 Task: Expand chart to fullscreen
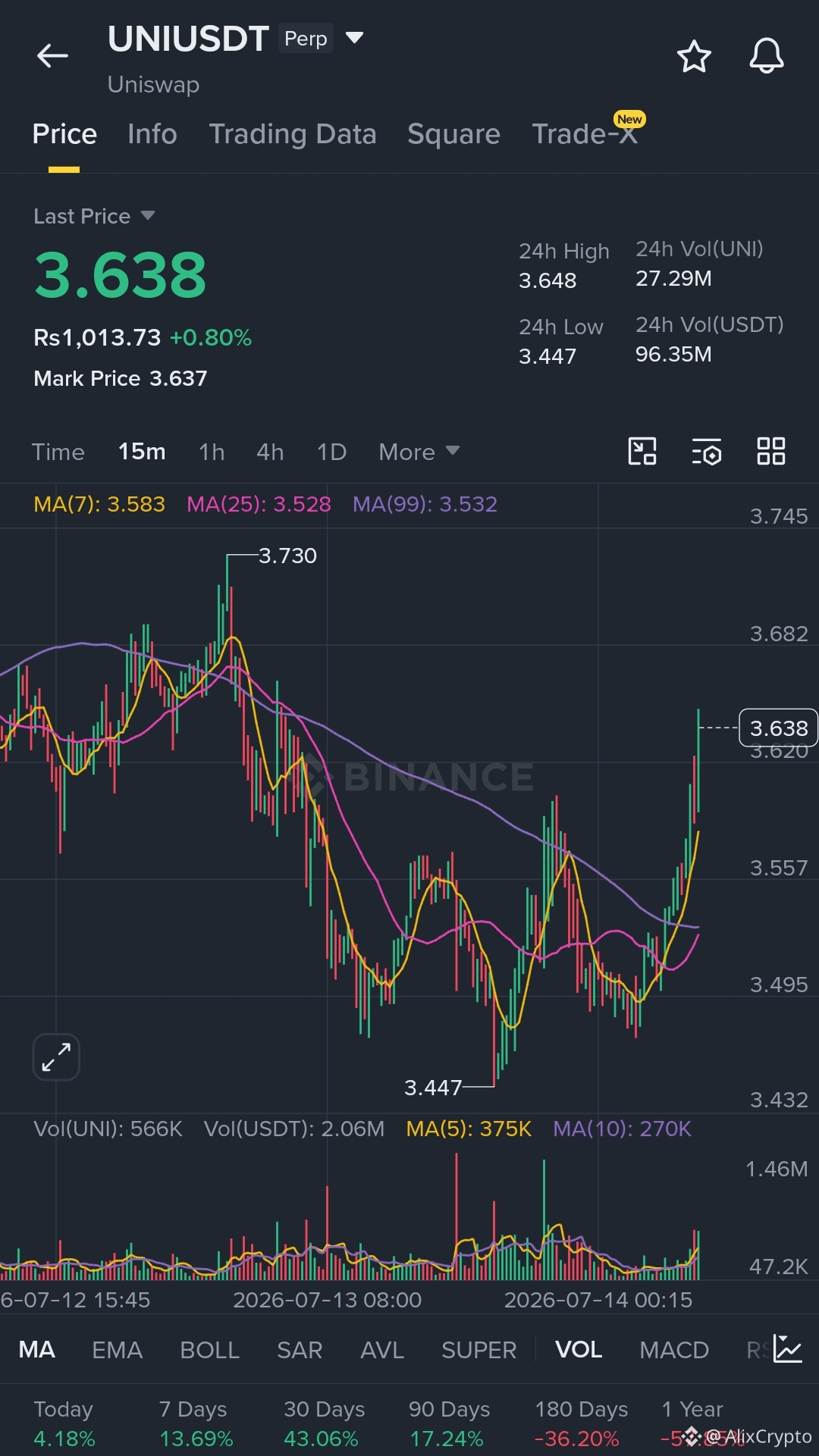pos(56,1057)
